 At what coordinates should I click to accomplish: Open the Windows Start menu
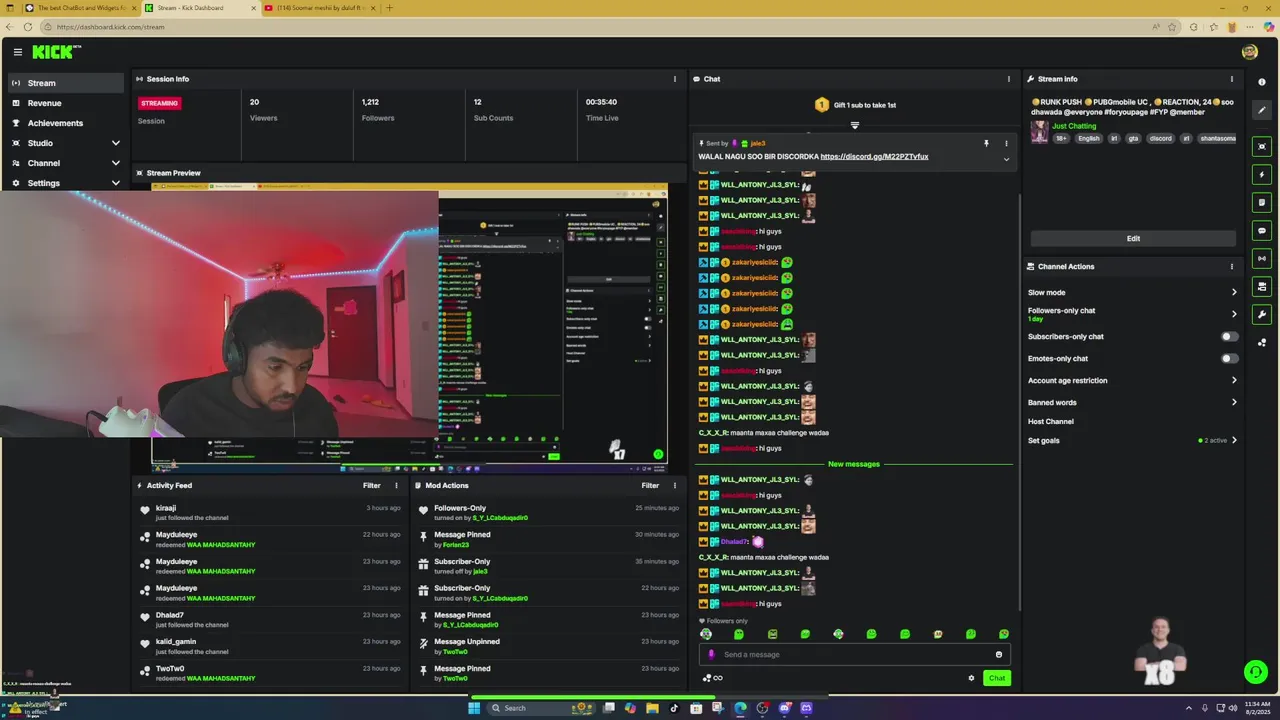coord(474,708)
